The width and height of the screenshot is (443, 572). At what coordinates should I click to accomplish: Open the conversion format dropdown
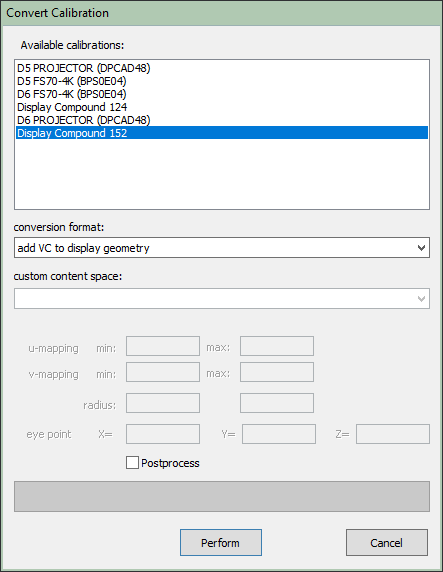click(222, 248)
